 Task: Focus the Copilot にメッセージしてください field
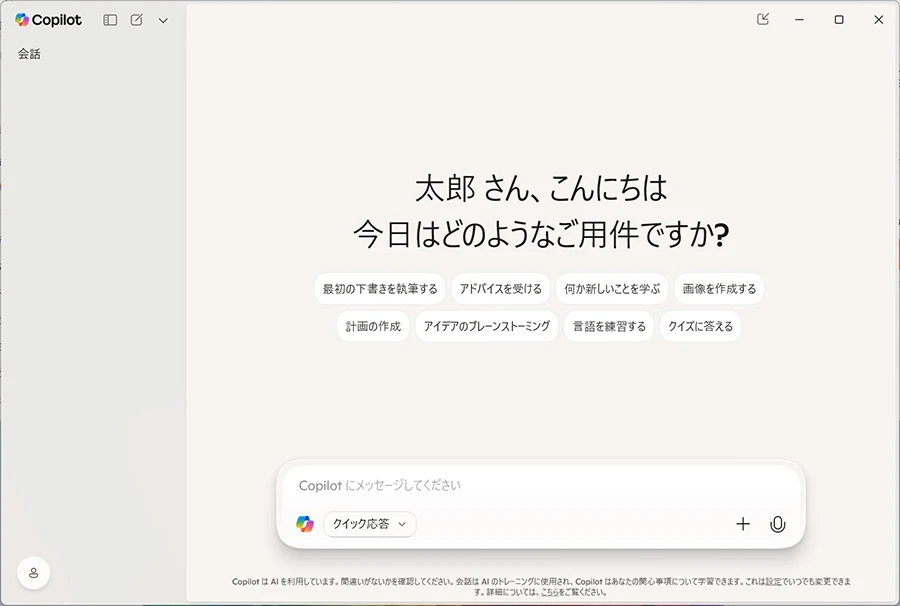pyautogui.click(x=541, y=485)
